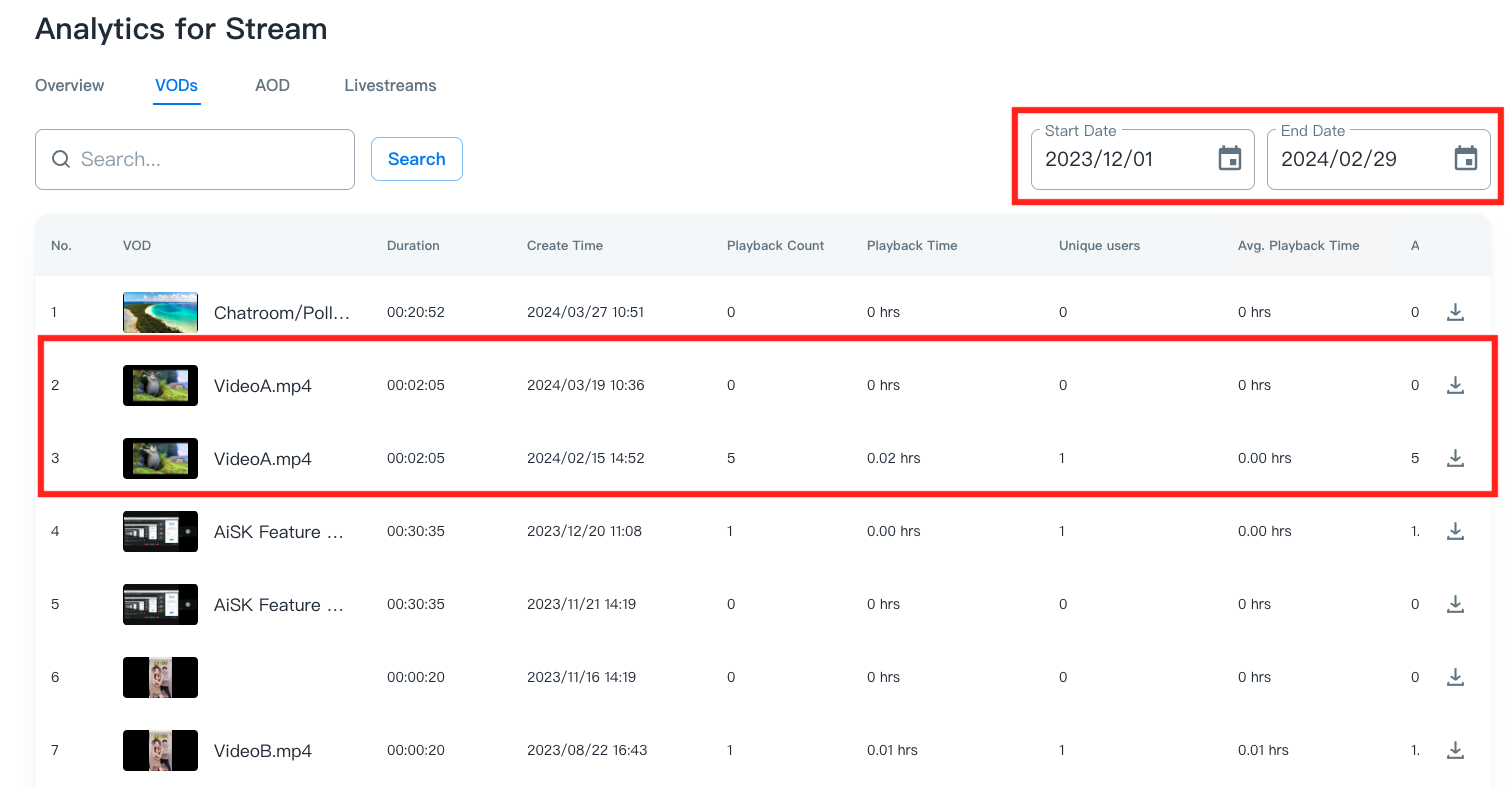Open the Livestreams tab
Image resolution: width=1510 pixels, height=789 pixels.
coord(390,85)
